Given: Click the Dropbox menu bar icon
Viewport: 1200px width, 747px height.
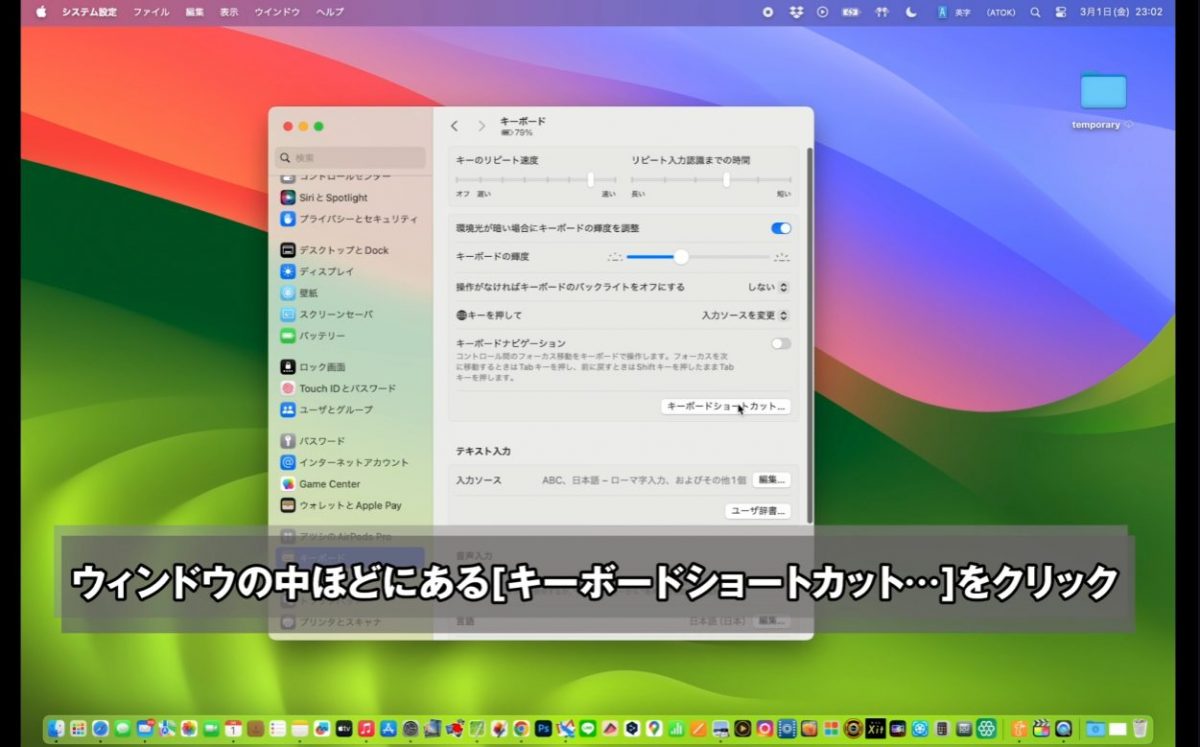Looking at the screenshot, I should [796, 12].
